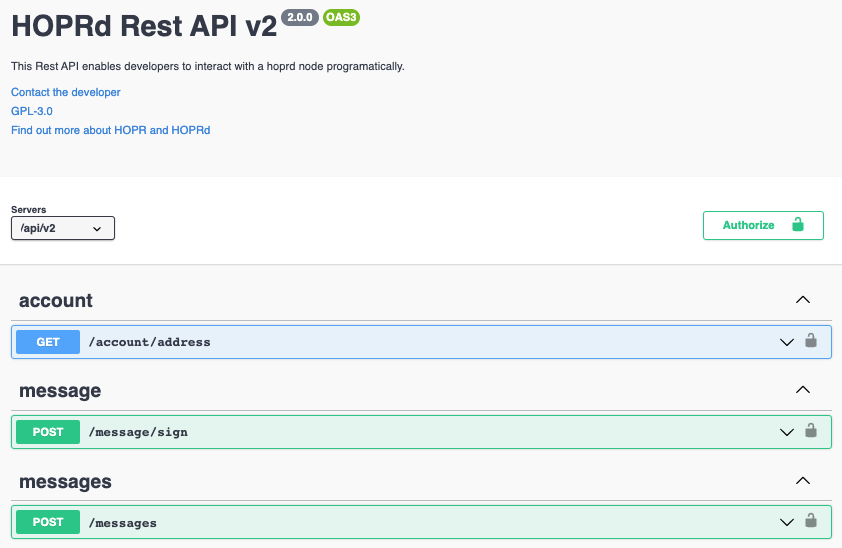Collapse the messages section
842x548 pixels.
click(x=802, y=481)
